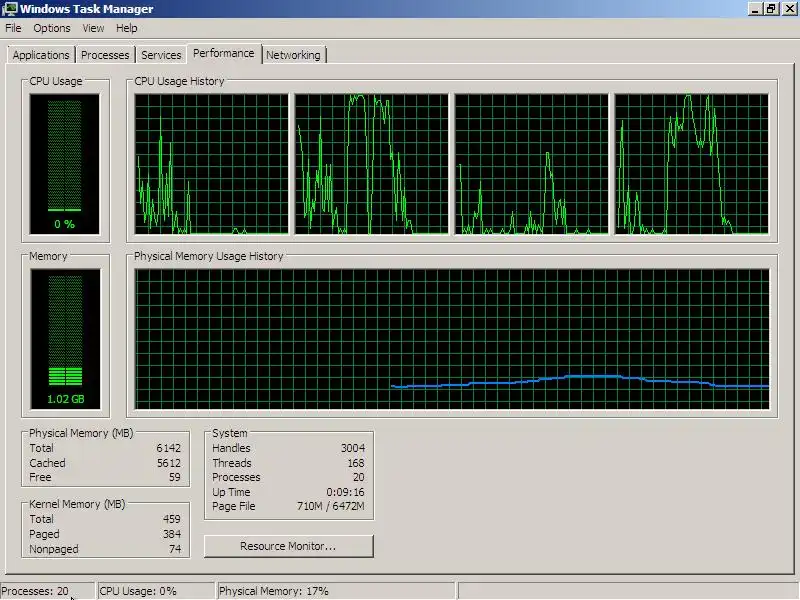Screen dimensions: 800x600
Task: Switch to the Processes tab
Action: point(105,55)
